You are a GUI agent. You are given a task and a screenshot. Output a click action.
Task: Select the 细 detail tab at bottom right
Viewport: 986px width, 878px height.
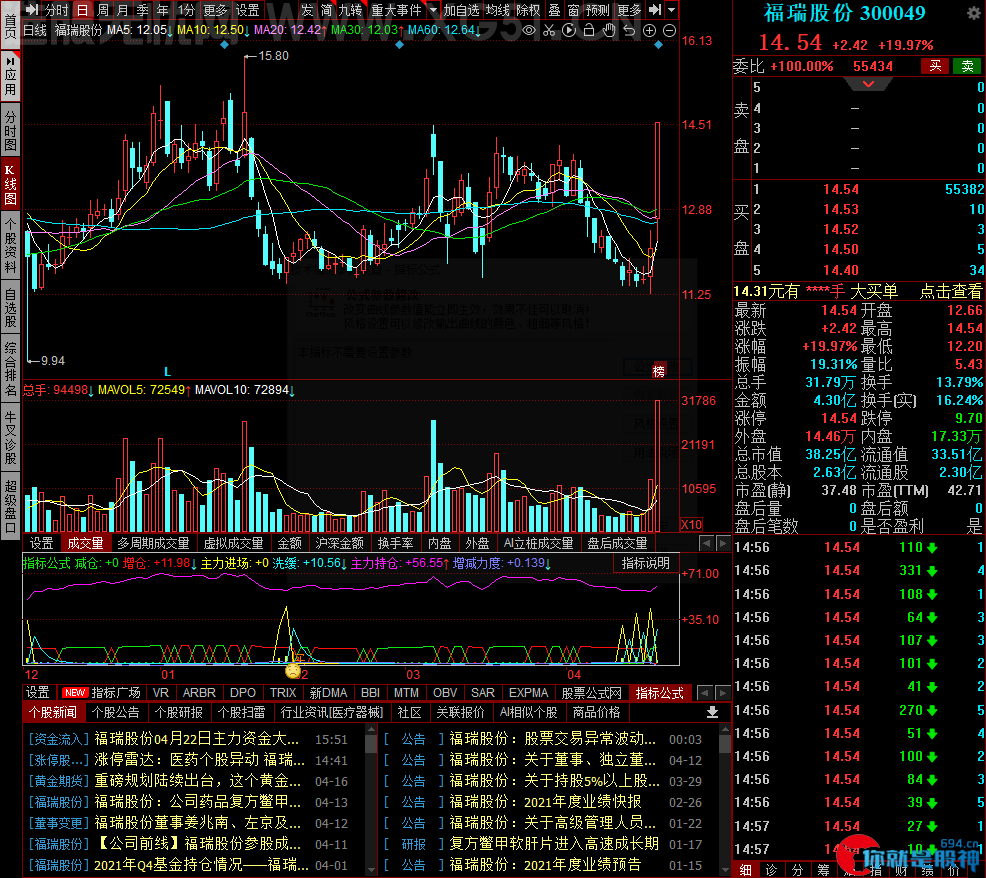[746, 870]
